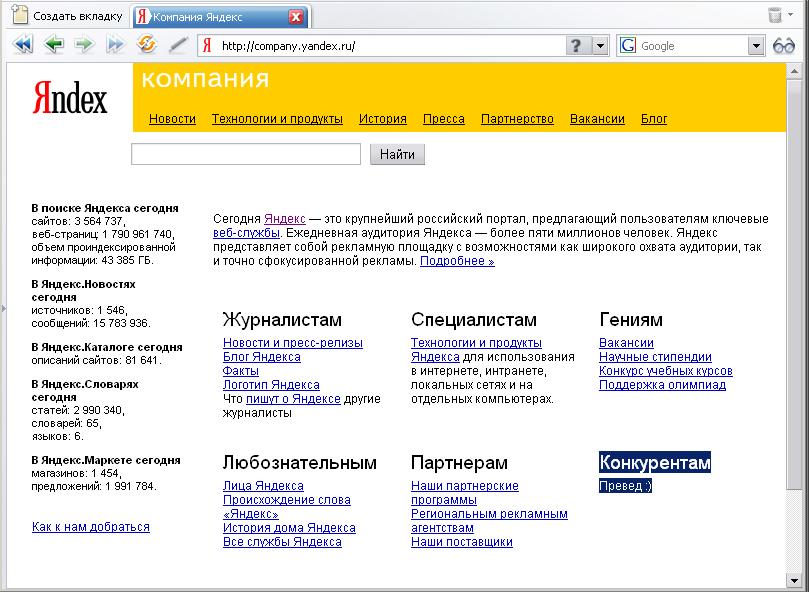
Task: Open the Научные стипендии link
Action: [x=655, y=357]
